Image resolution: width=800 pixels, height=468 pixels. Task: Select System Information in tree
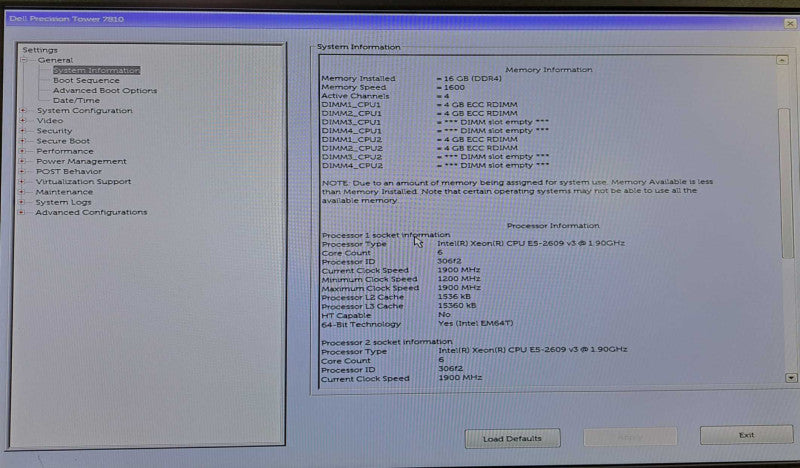(x=96, y=70)
